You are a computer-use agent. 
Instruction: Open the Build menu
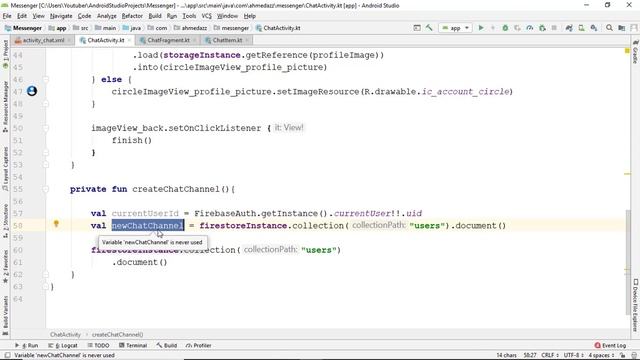click(155, 16)
